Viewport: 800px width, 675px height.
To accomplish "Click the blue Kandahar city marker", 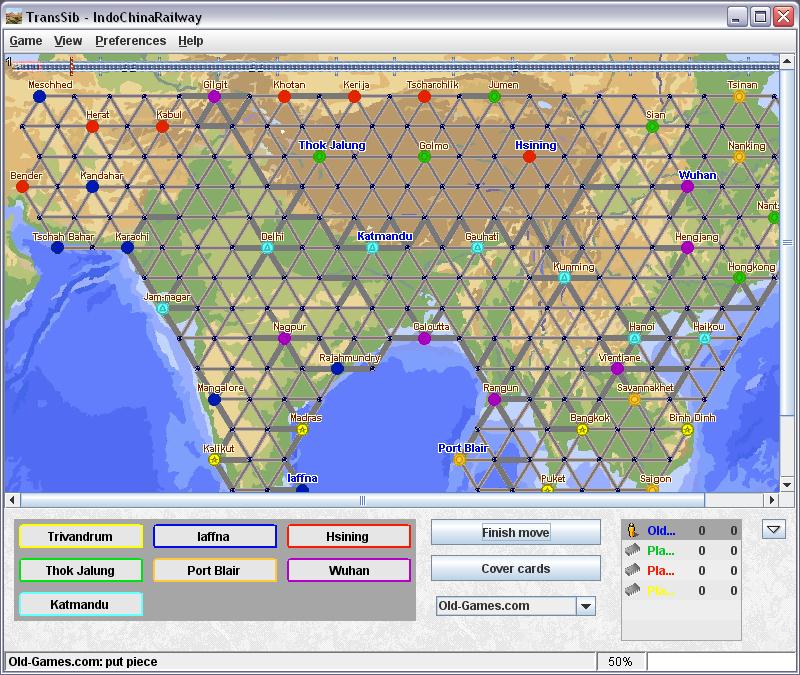I will 92,187.
